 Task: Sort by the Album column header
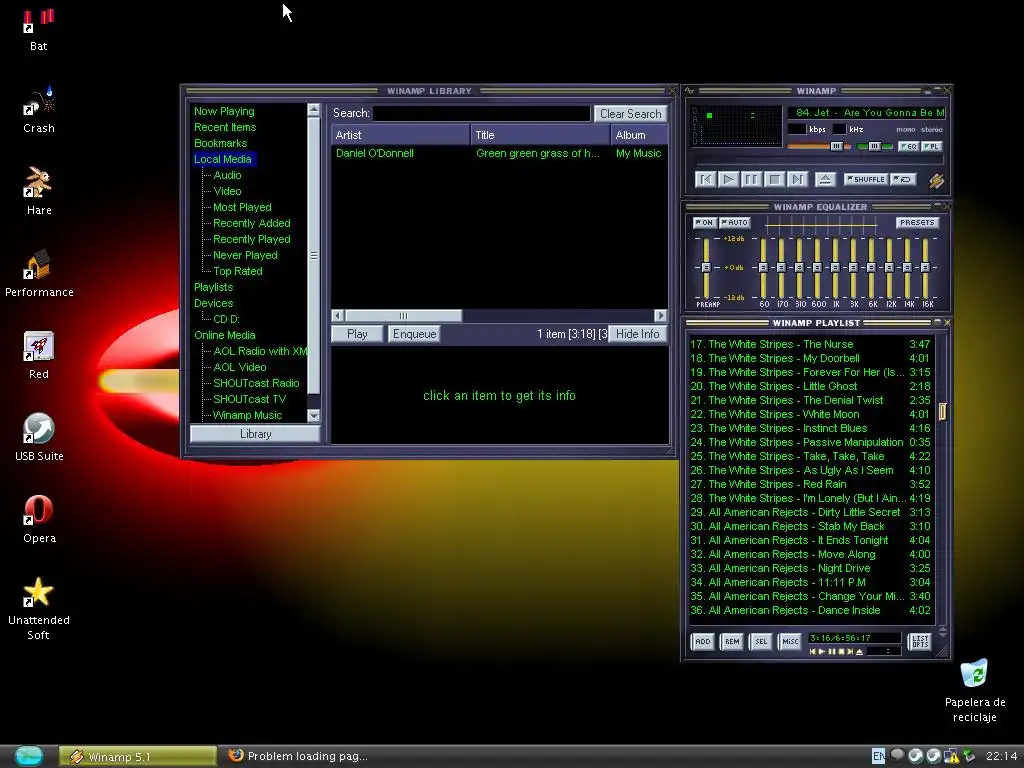(x=639, y=135)
